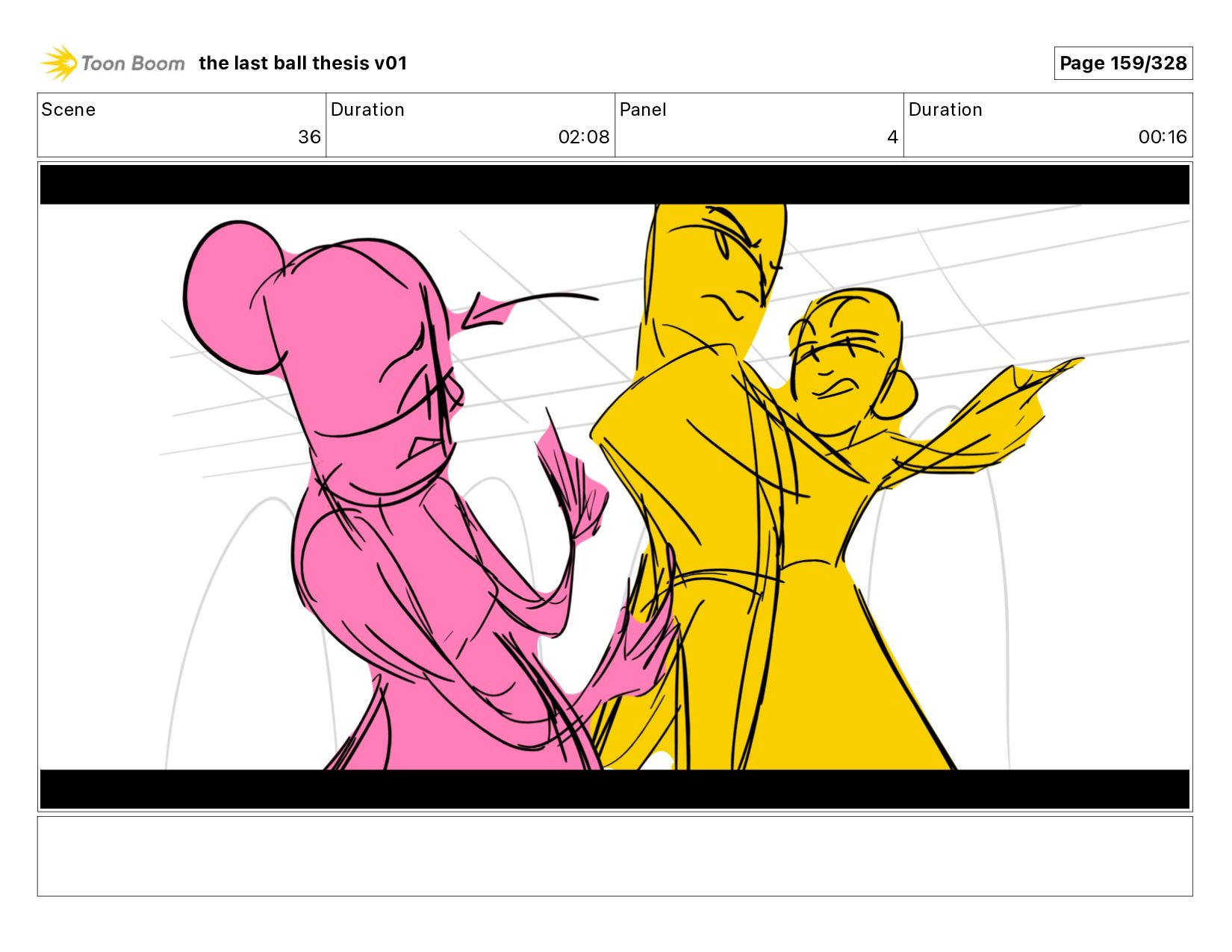
Task: Click the 'Scene' header label
Action: 69,110
